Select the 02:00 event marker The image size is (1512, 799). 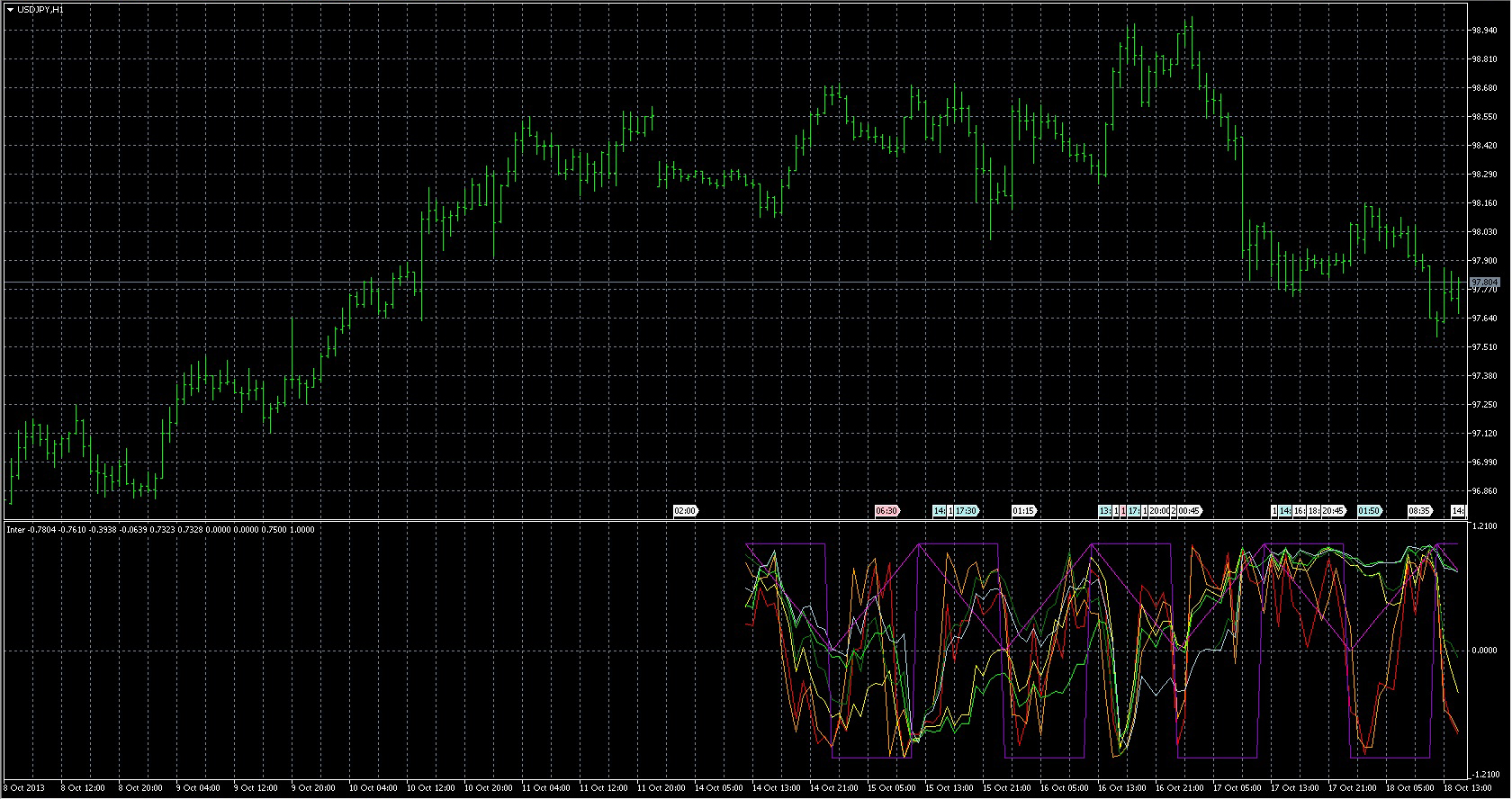tap(685, 511)
